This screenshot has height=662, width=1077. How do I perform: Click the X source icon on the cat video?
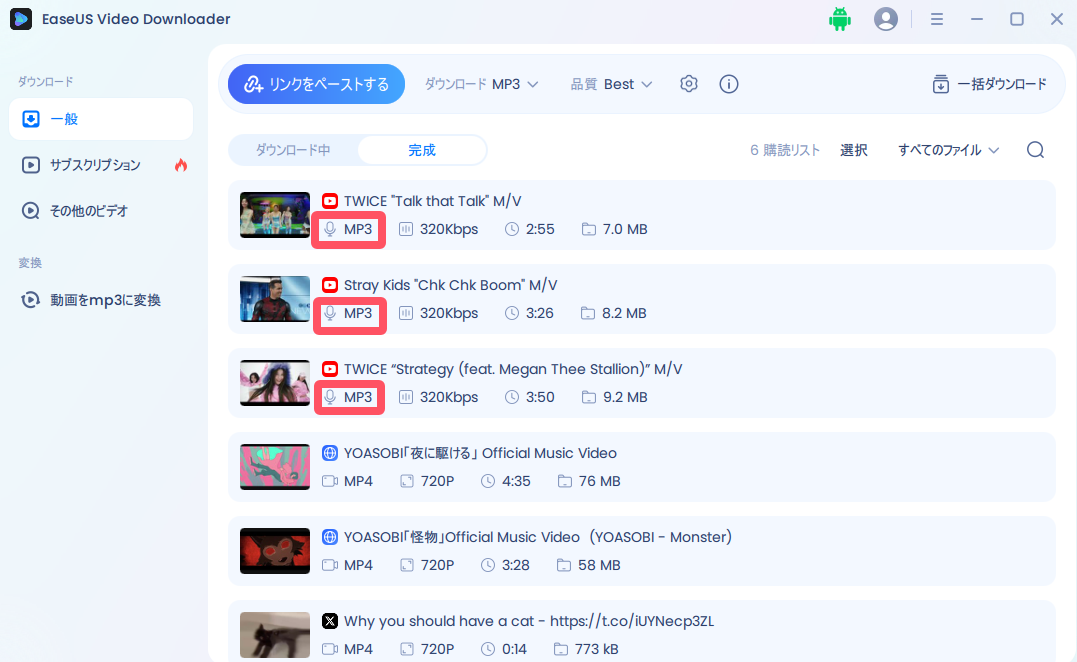click(x=330, y=621)
